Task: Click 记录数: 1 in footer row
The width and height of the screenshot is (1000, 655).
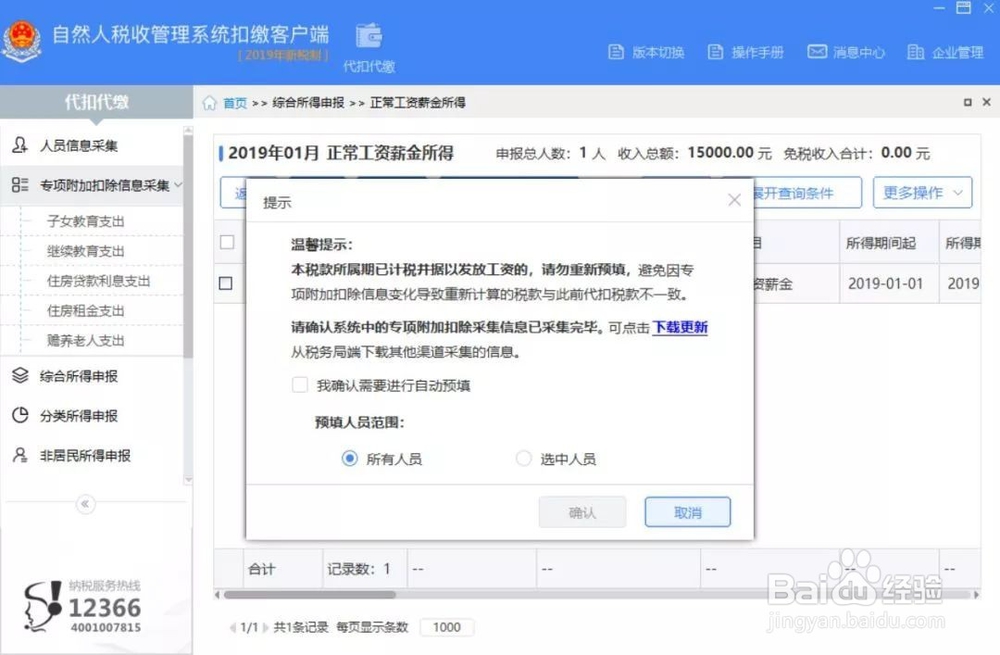Action: (x=358, y=569)
